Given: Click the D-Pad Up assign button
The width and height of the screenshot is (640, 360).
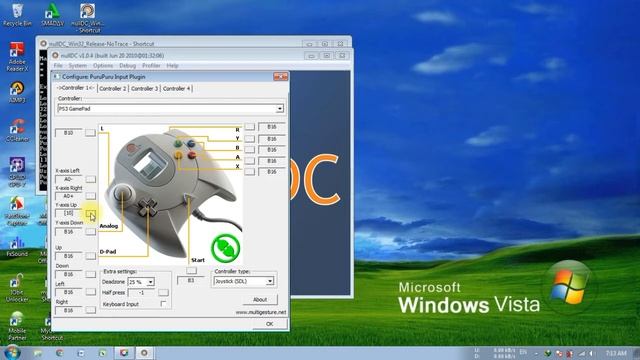Looking at the screenshot, I should [90, 256].
